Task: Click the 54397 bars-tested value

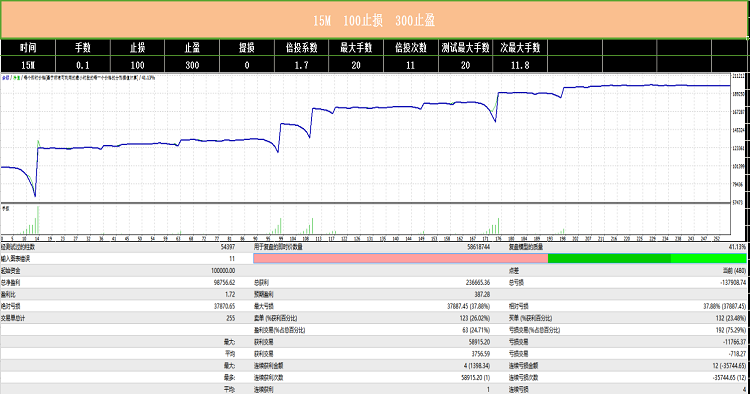Action: point(227,247)
